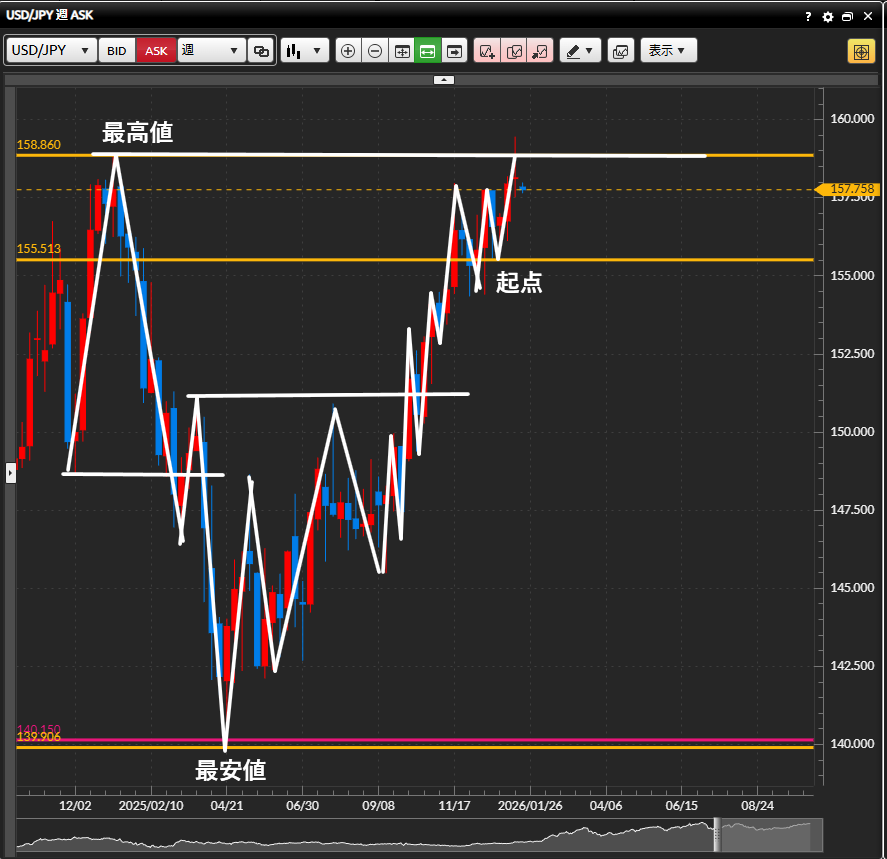Click the zoom in plus icon

(348, 51)
